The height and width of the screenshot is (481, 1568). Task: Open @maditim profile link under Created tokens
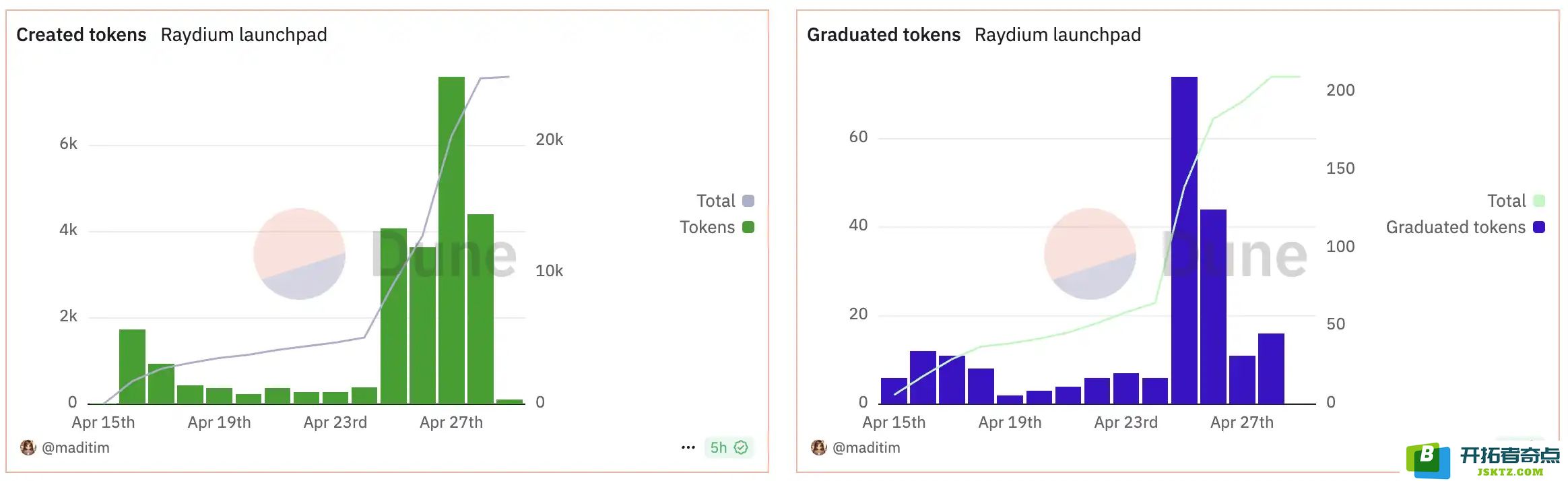(75, 447)
